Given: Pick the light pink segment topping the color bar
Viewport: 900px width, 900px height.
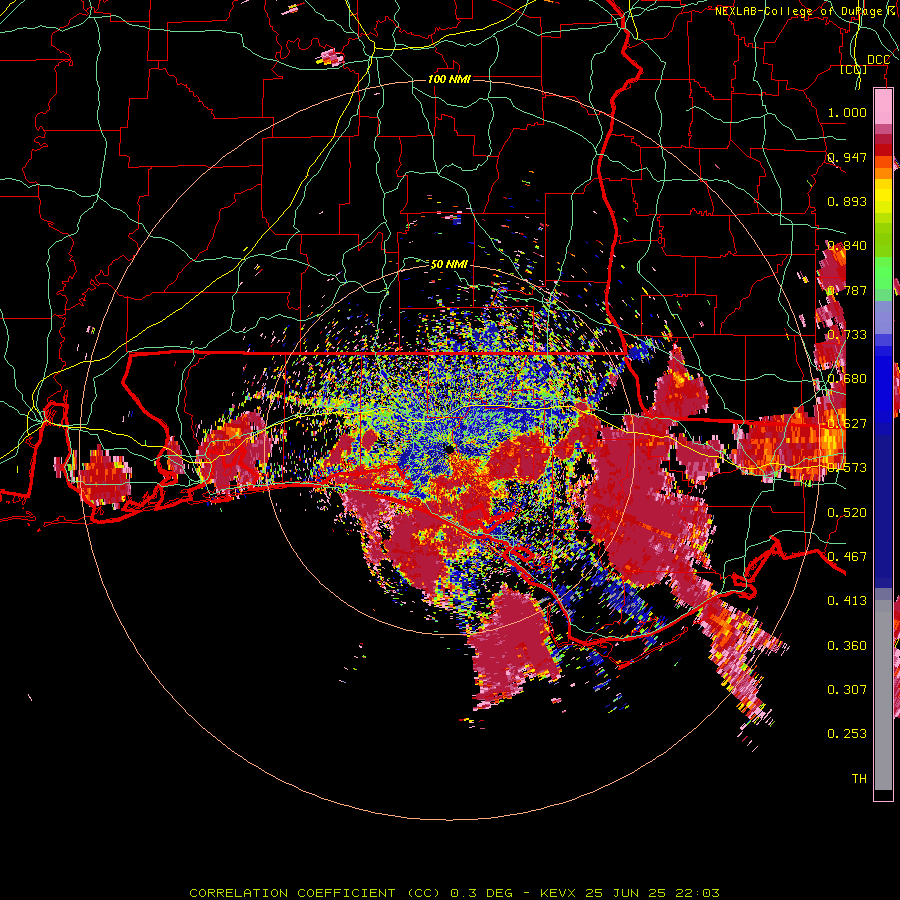Looking at the screenshot, I should (883, 106).
